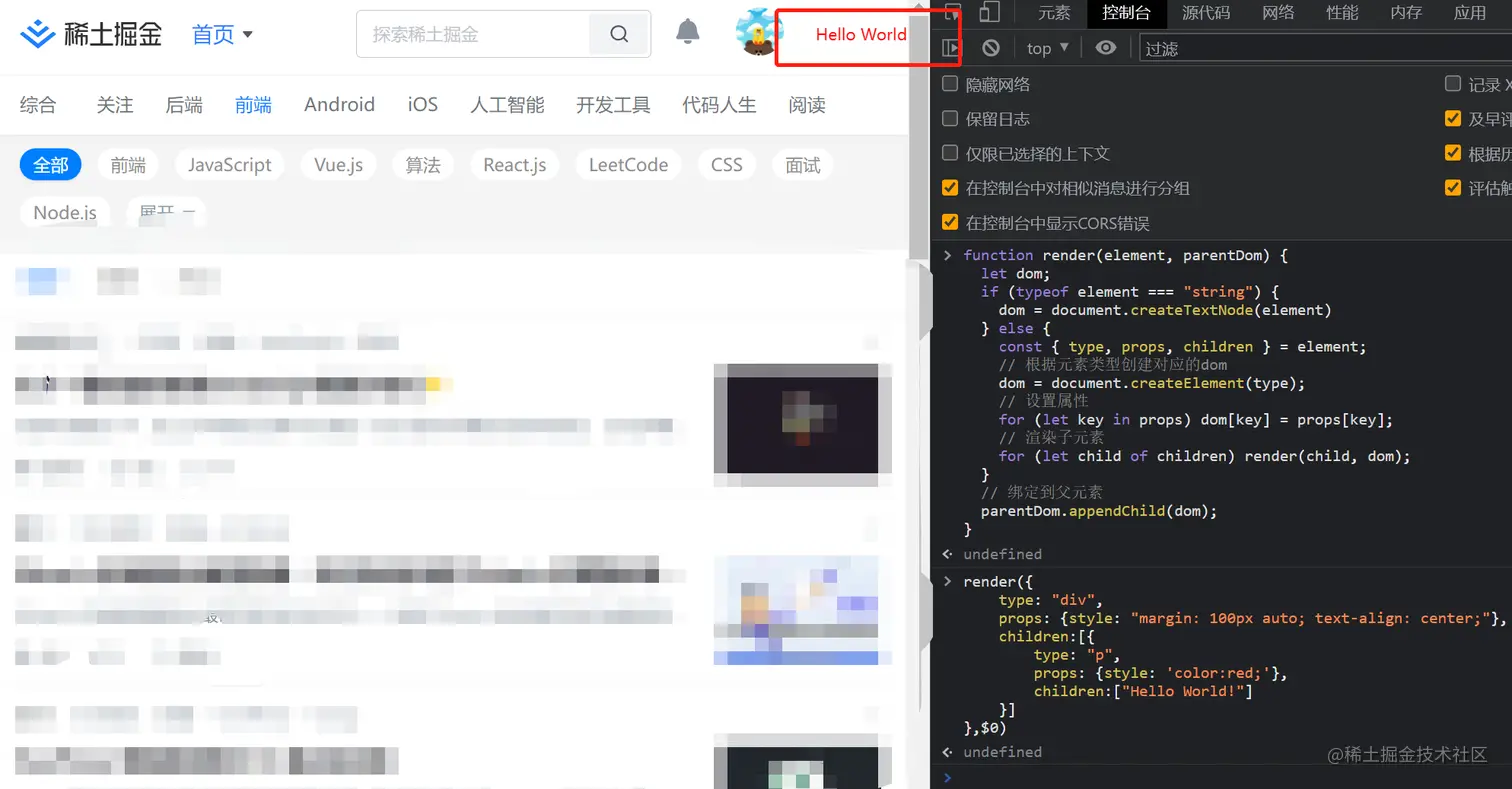The width and height of the screenshot is (1512, 789).
Task: Uncheck the checkbox beside 根据历
Action: (1453, 153)
